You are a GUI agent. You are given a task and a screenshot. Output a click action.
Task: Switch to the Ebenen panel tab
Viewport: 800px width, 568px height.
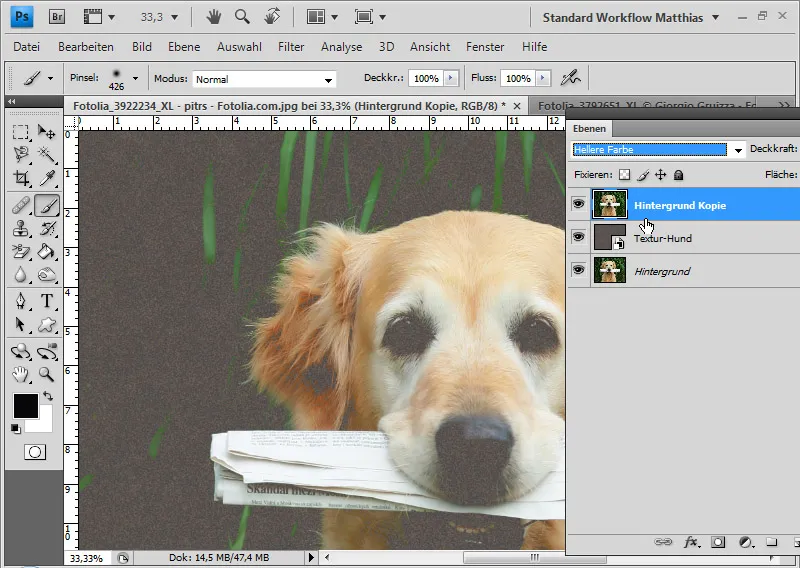[x=589, y=129]
